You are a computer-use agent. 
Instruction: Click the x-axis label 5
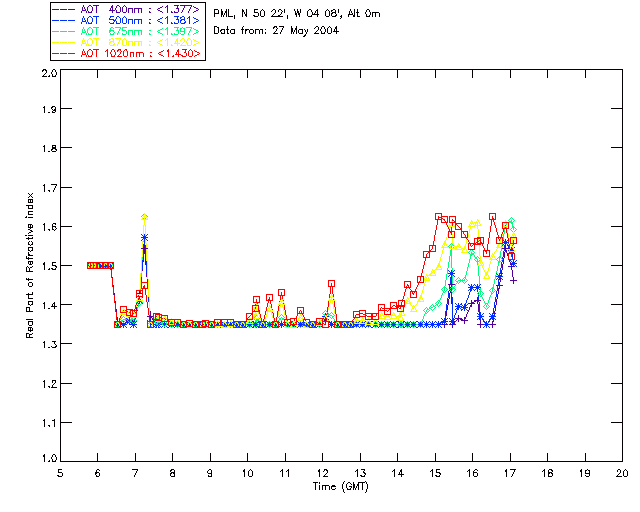point(60,473)
